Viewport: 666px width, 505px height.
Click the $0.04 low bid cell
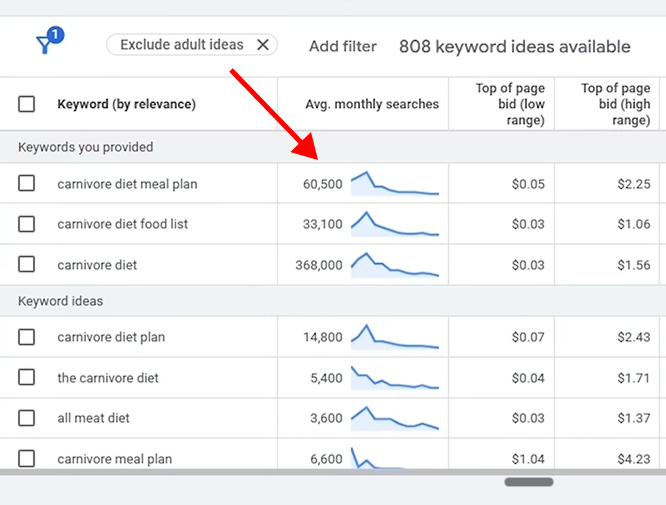528,378
